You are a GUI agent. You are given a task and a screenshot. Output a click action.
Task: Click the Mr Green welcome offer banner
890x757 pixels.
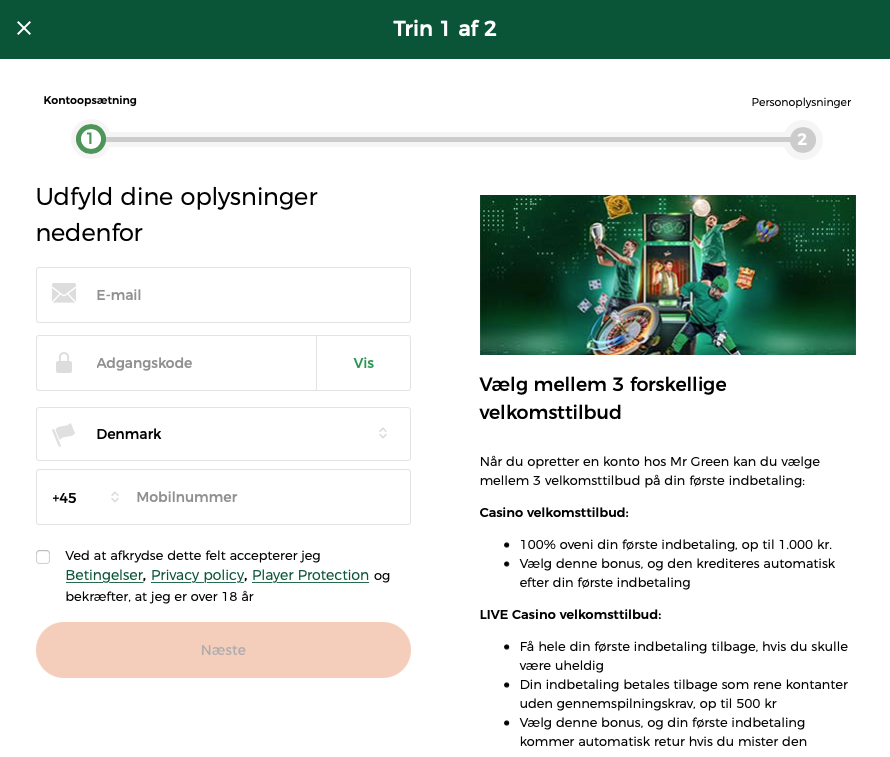tap(667, 275)
